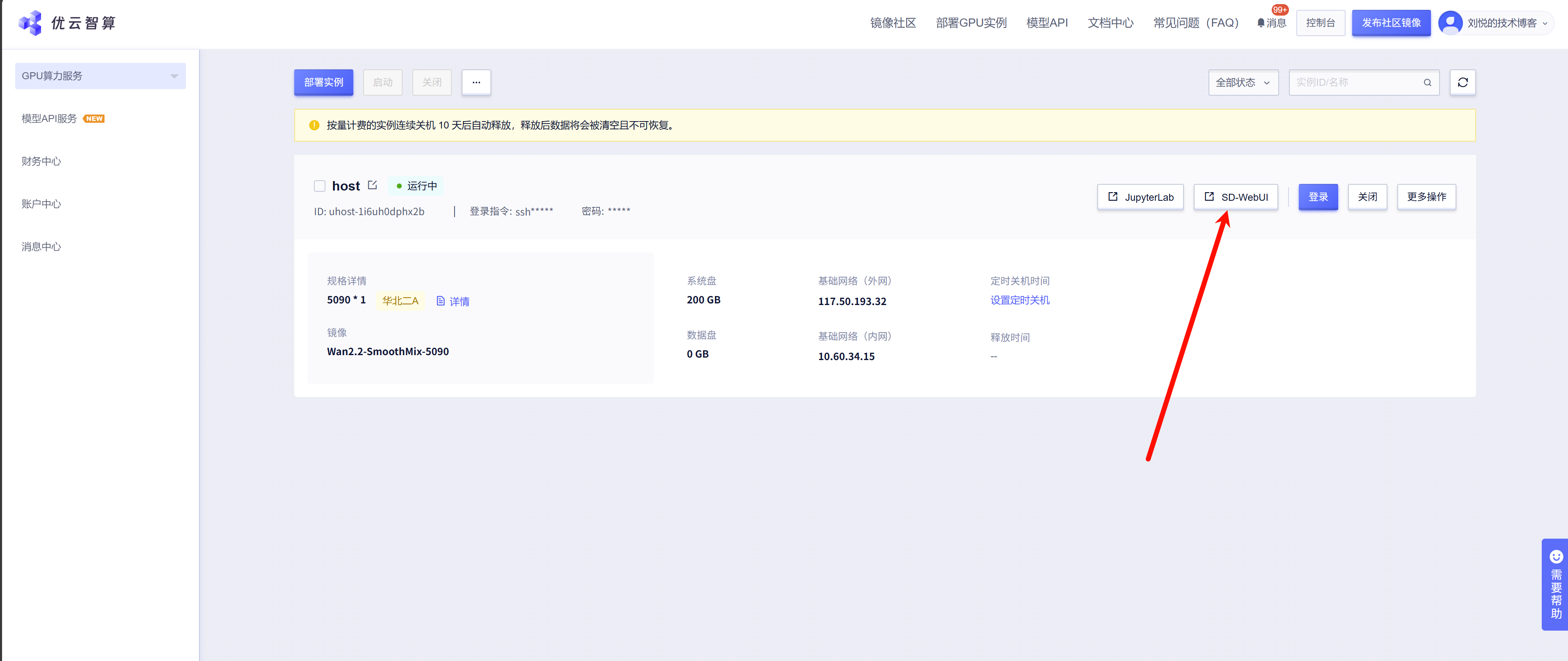Open the 全部状态 status filter dropdown
This screenshot has width=1568, height=661.
pos(1242,83)
